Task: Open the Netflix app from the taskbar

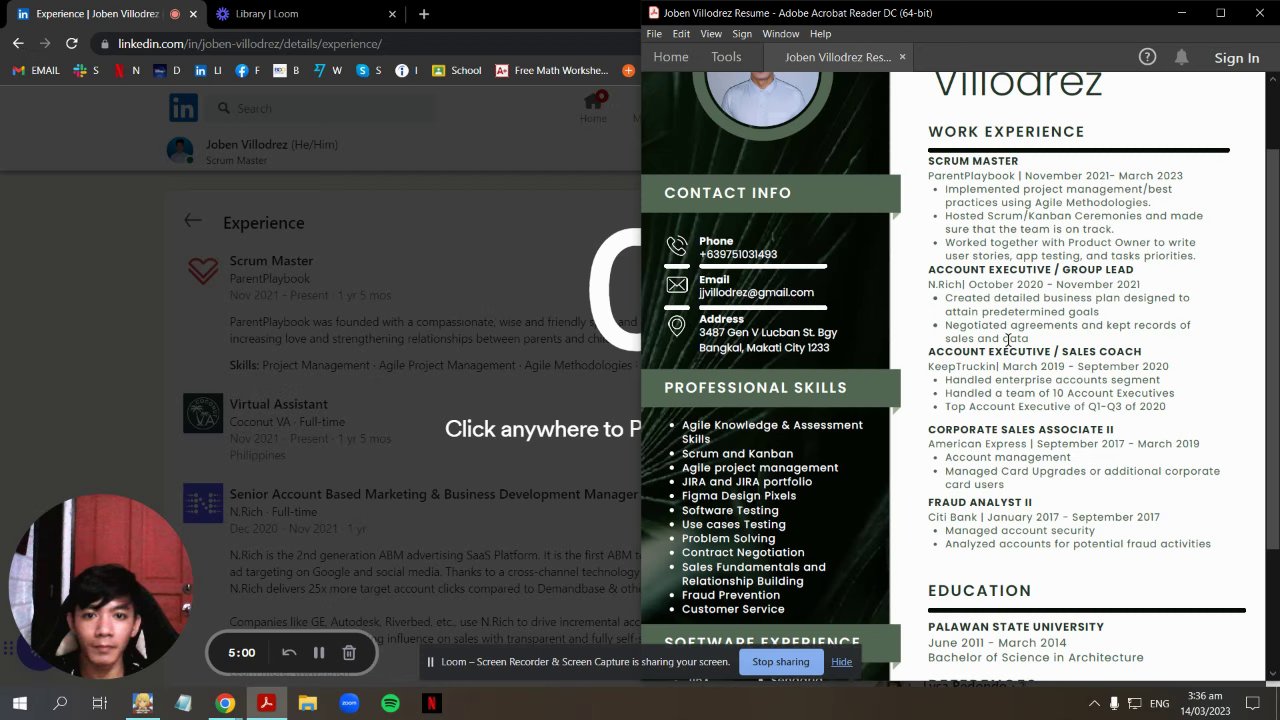Action: pyautogui.click(x=431, y=703)
